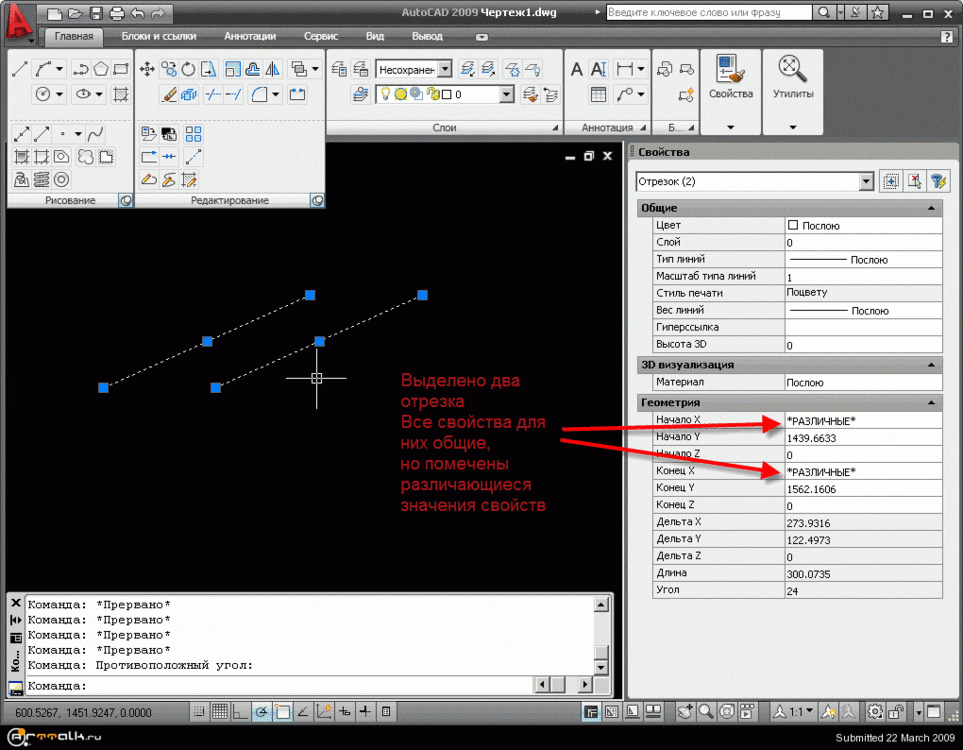
Task: Open the layer 0 dropdown list
Action: coord(507,94)
